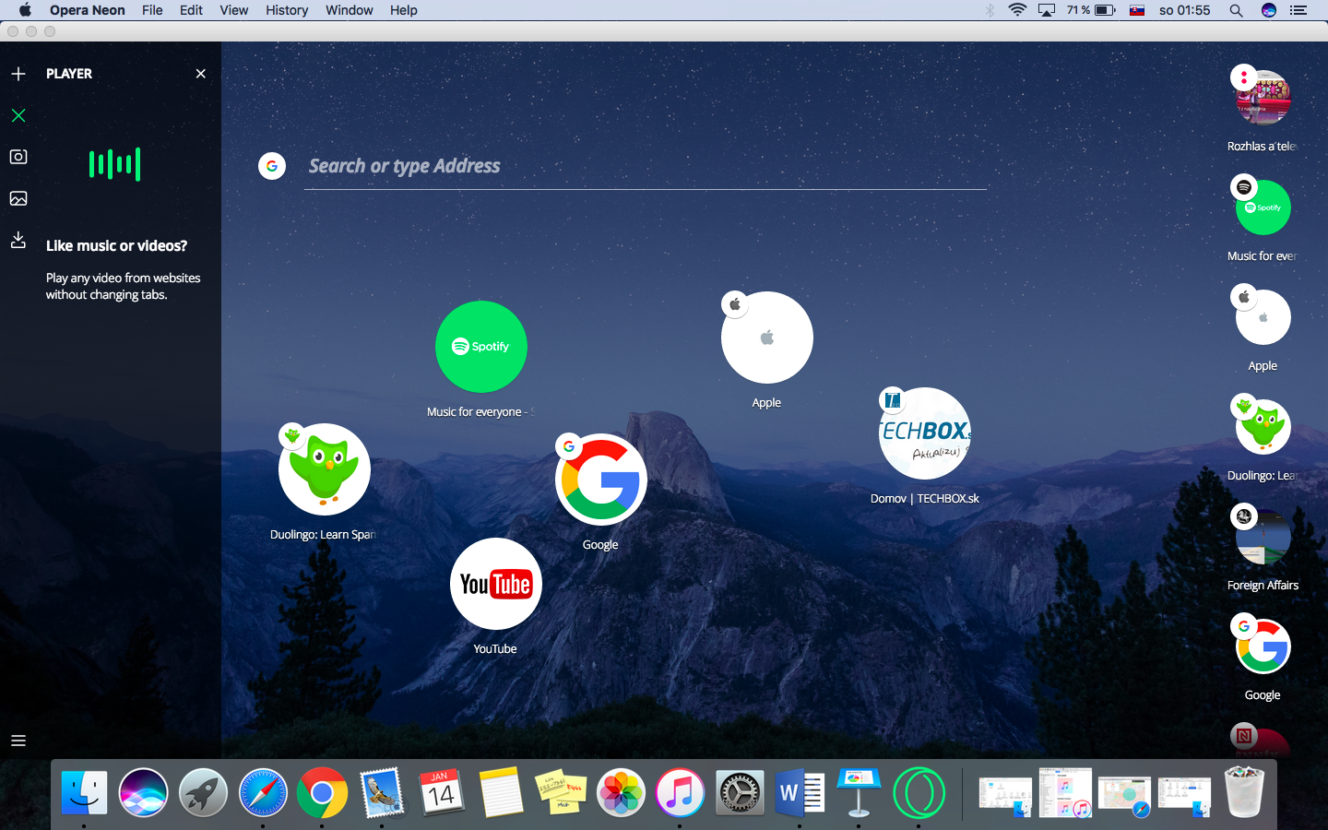The height and width of the screenshot is (830, 1328).
Task: Launch Siri from the Dock
Action: pos(143,793)
